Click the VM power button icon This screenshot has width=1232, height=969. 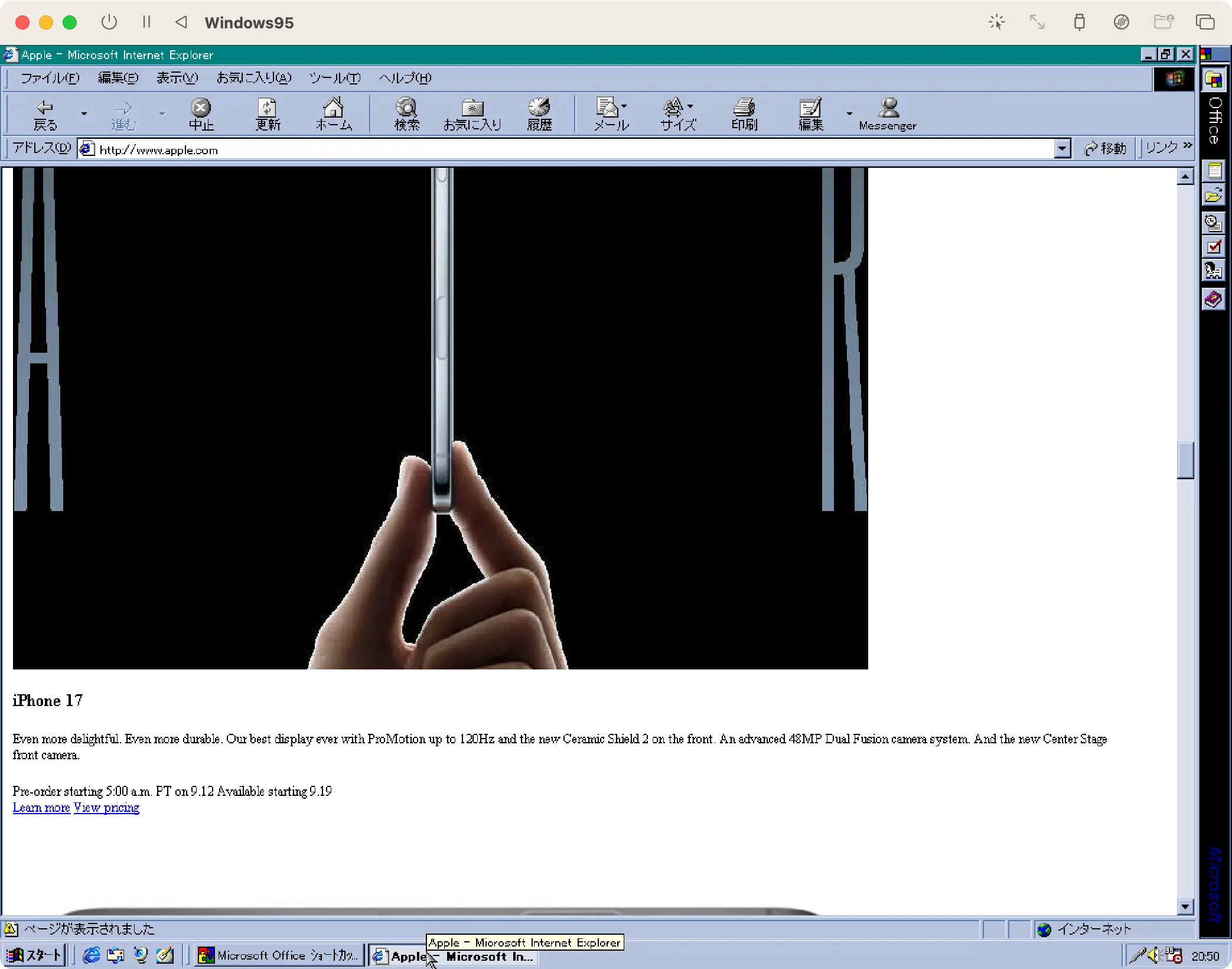click(x=109, y=22)
